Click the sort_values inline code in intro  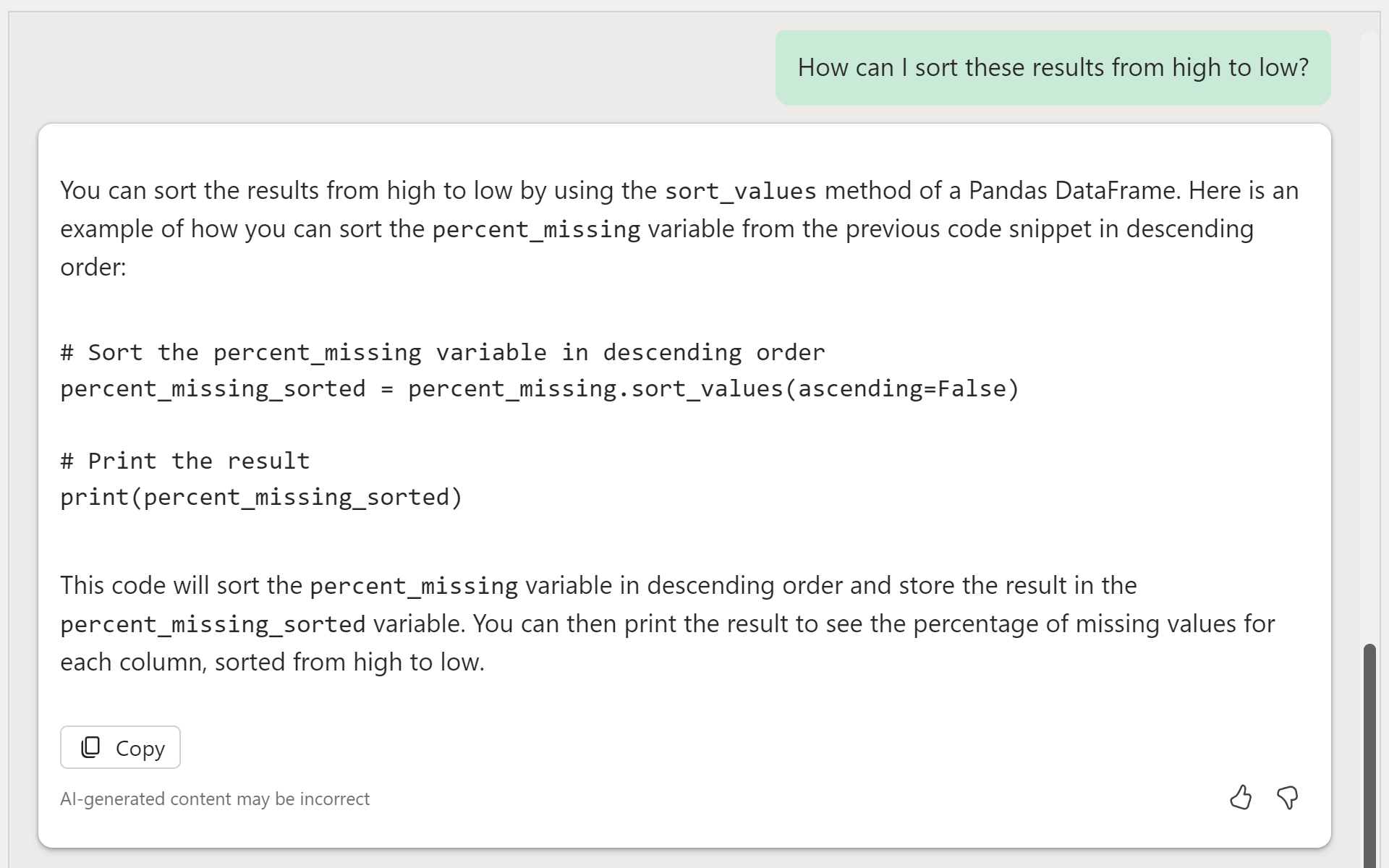tap(740, 191)
